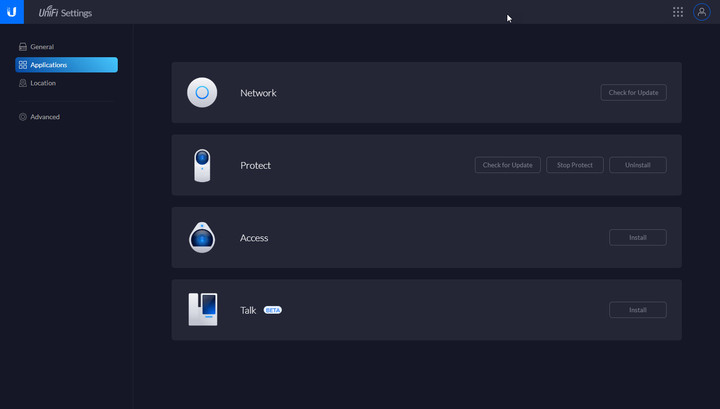Click the Network application name
The width and height of the screenshot is (720, 409).
pyautogui.click(x=258, y=93)
